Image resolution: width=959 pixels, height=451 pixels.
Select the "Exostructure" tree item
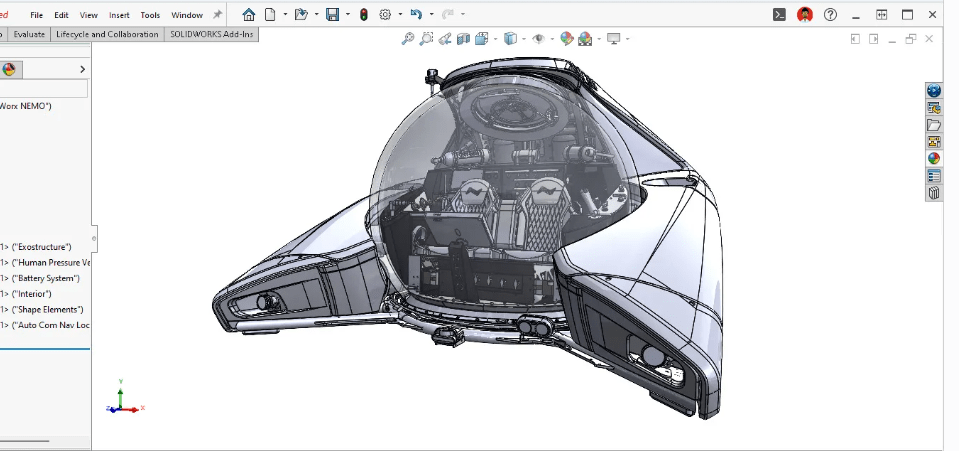tap(35, 247)
